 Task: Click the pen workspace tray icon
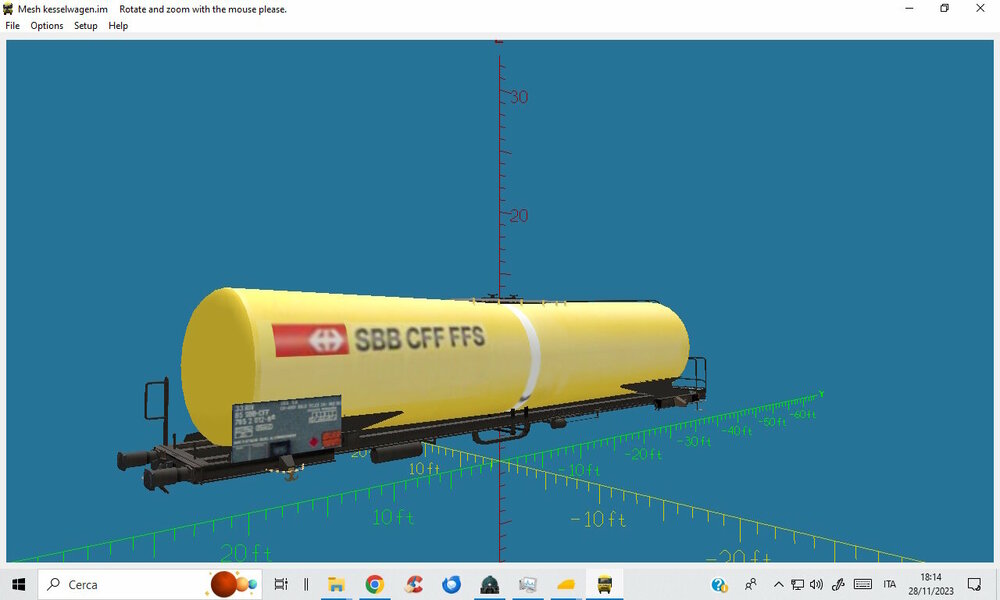[x=838, y=584]
